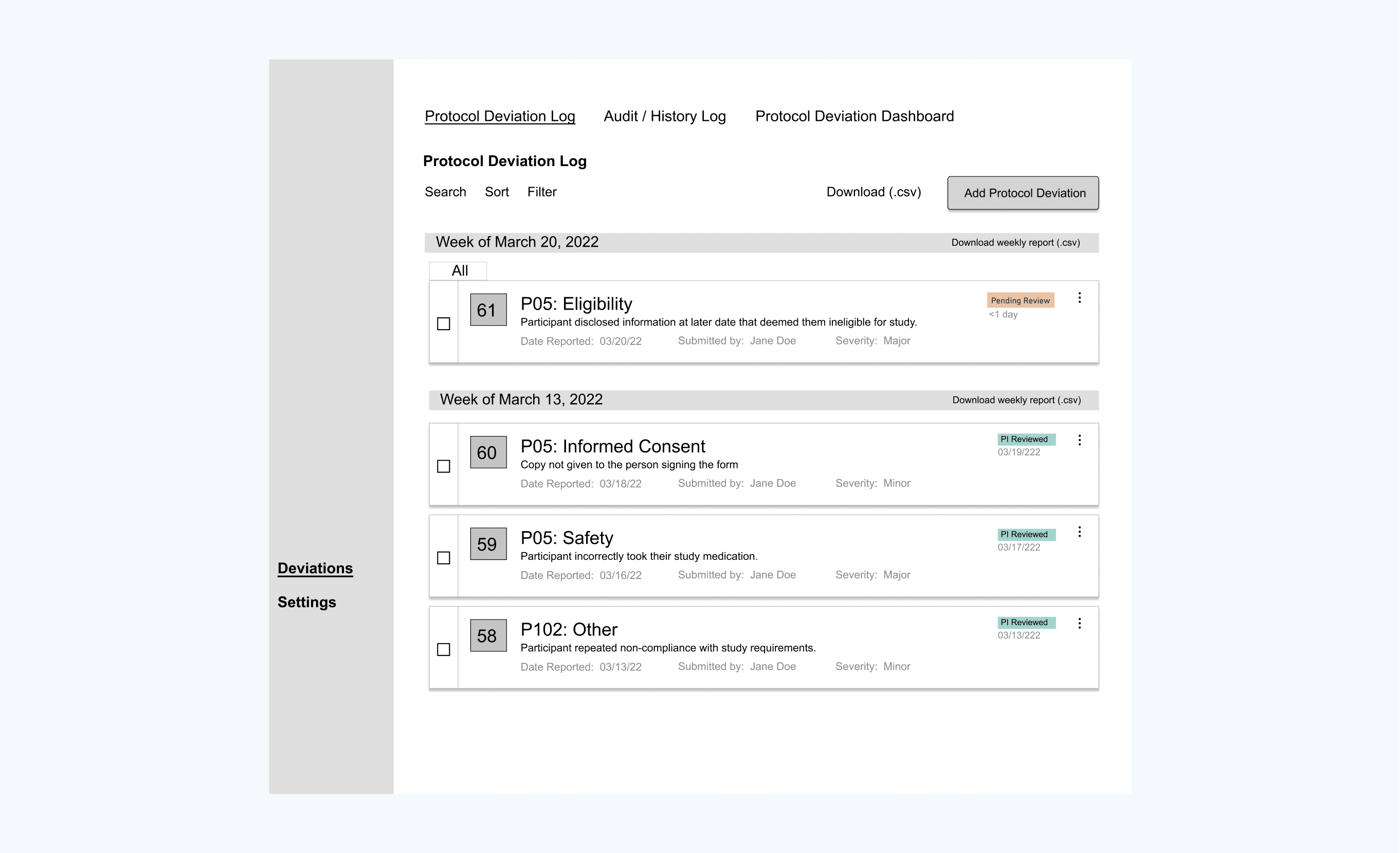1400x853 pixels.
Task: Select the P102: Other deviation checkbox
Action: pyautogui.click(x=443, y=649)
